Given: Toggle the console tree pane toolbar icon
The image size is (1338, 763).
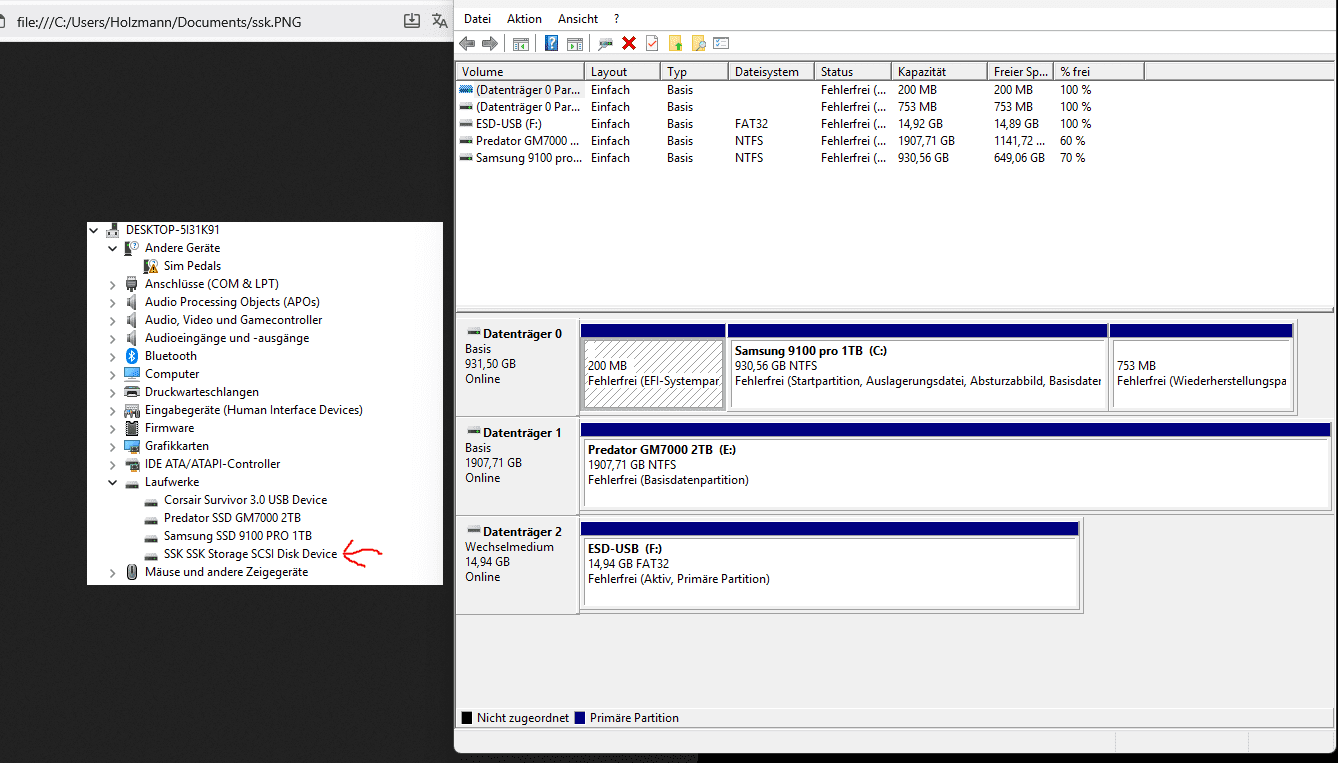Looking at the screenshot, I should coord(521,43).
